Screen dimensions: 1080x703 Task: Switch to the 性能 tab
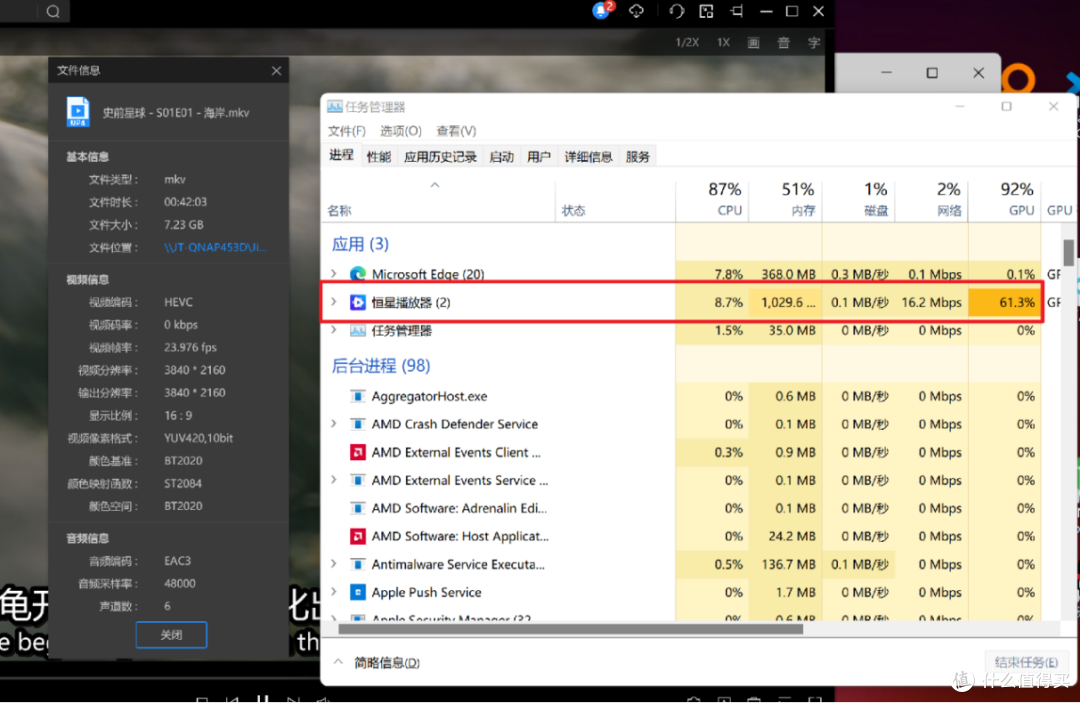click(378, 157)
